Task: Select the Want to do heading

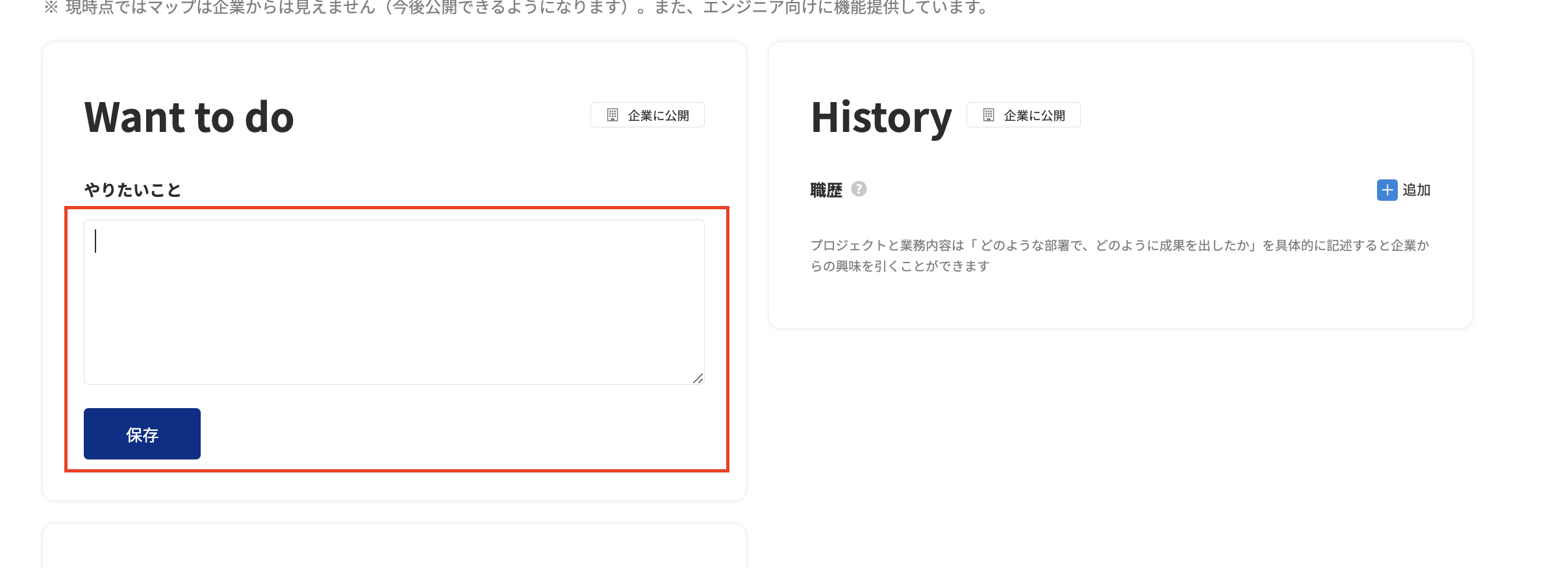Action: click(189, 118)
